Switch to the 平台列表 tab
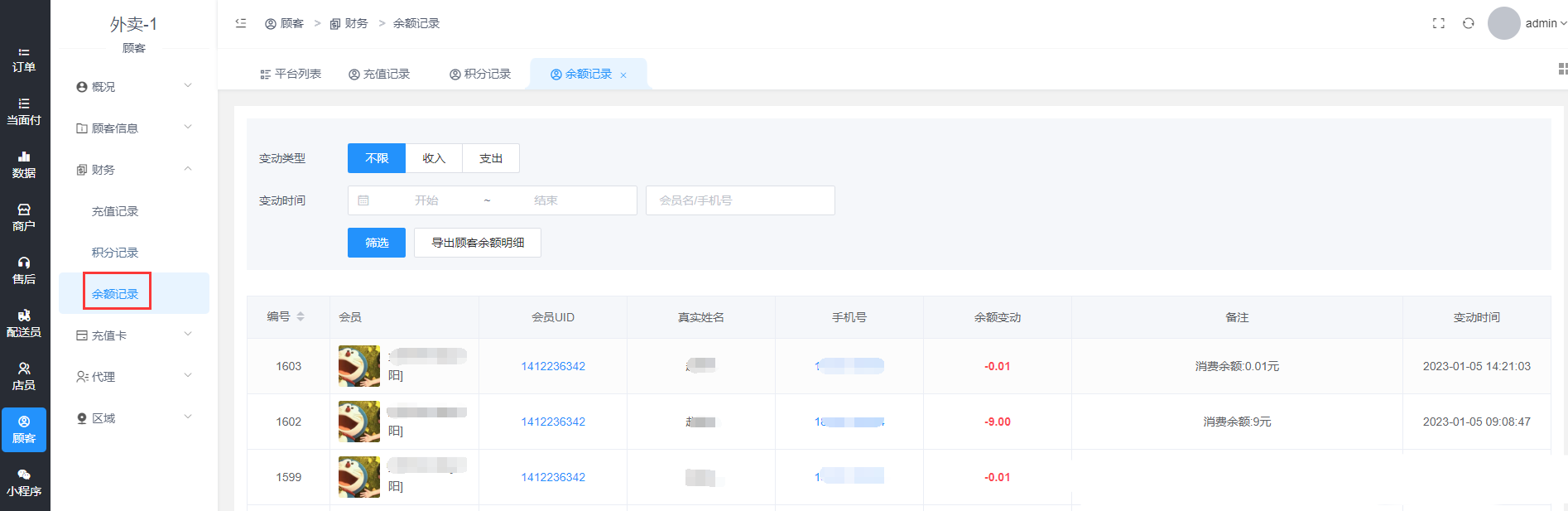Screen dimensions: 1568x511 click(x=291, y=74)
